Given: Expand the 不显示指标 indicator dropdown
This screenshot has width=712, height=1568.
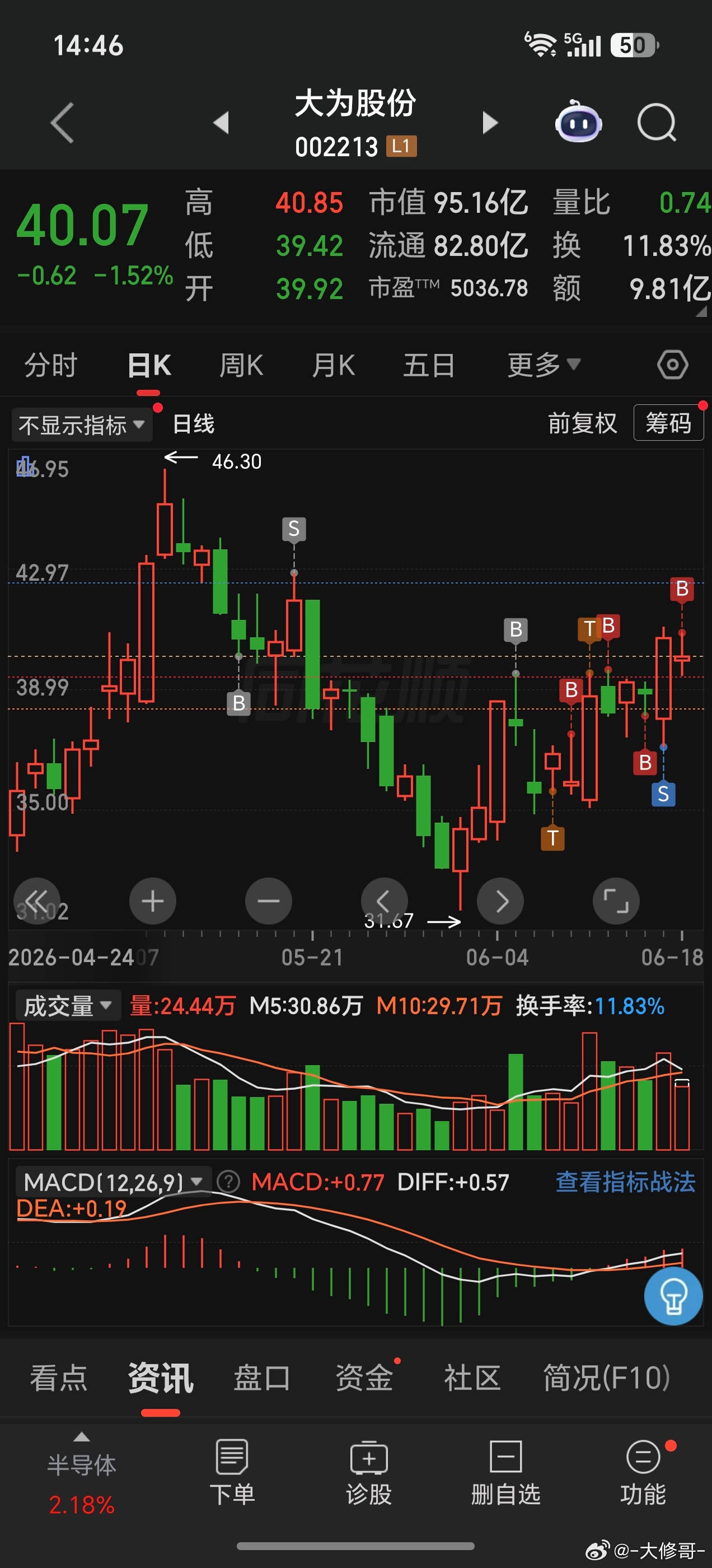Looking at the screenshot, I should [82, 424].
